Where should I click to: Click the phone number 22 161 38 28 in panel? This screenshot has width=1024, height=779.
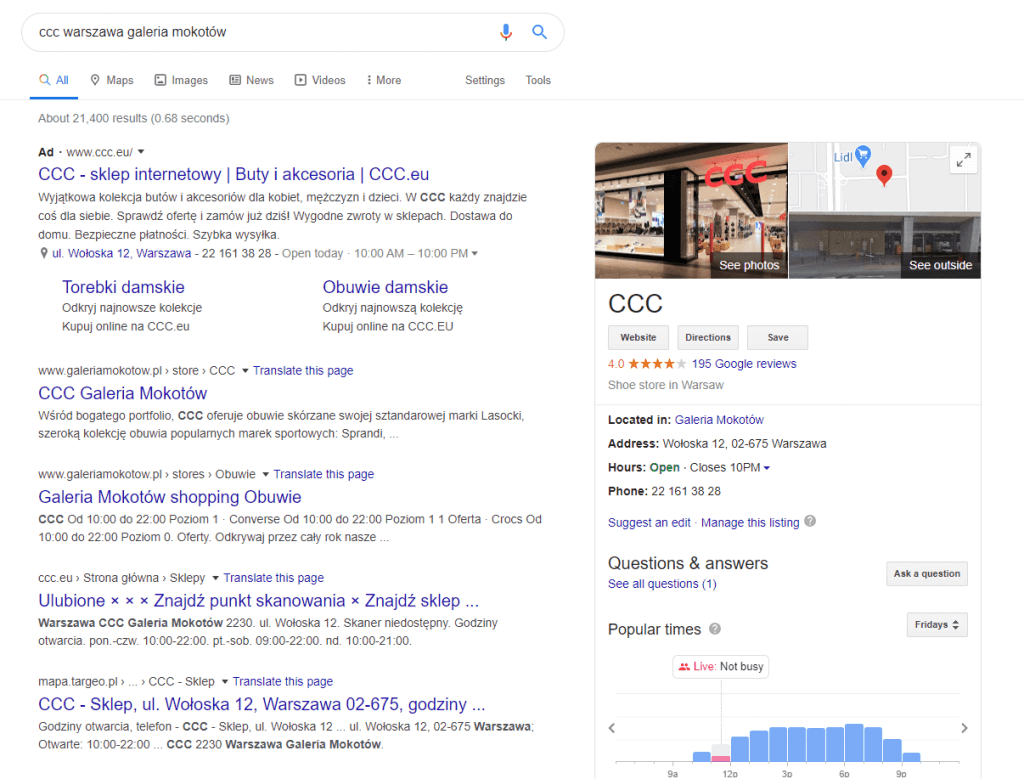[x=686, y=491]
